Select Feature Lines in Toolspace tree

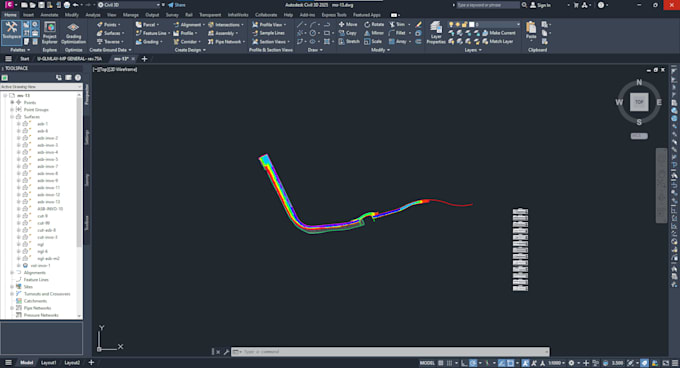tap(36, 280)
